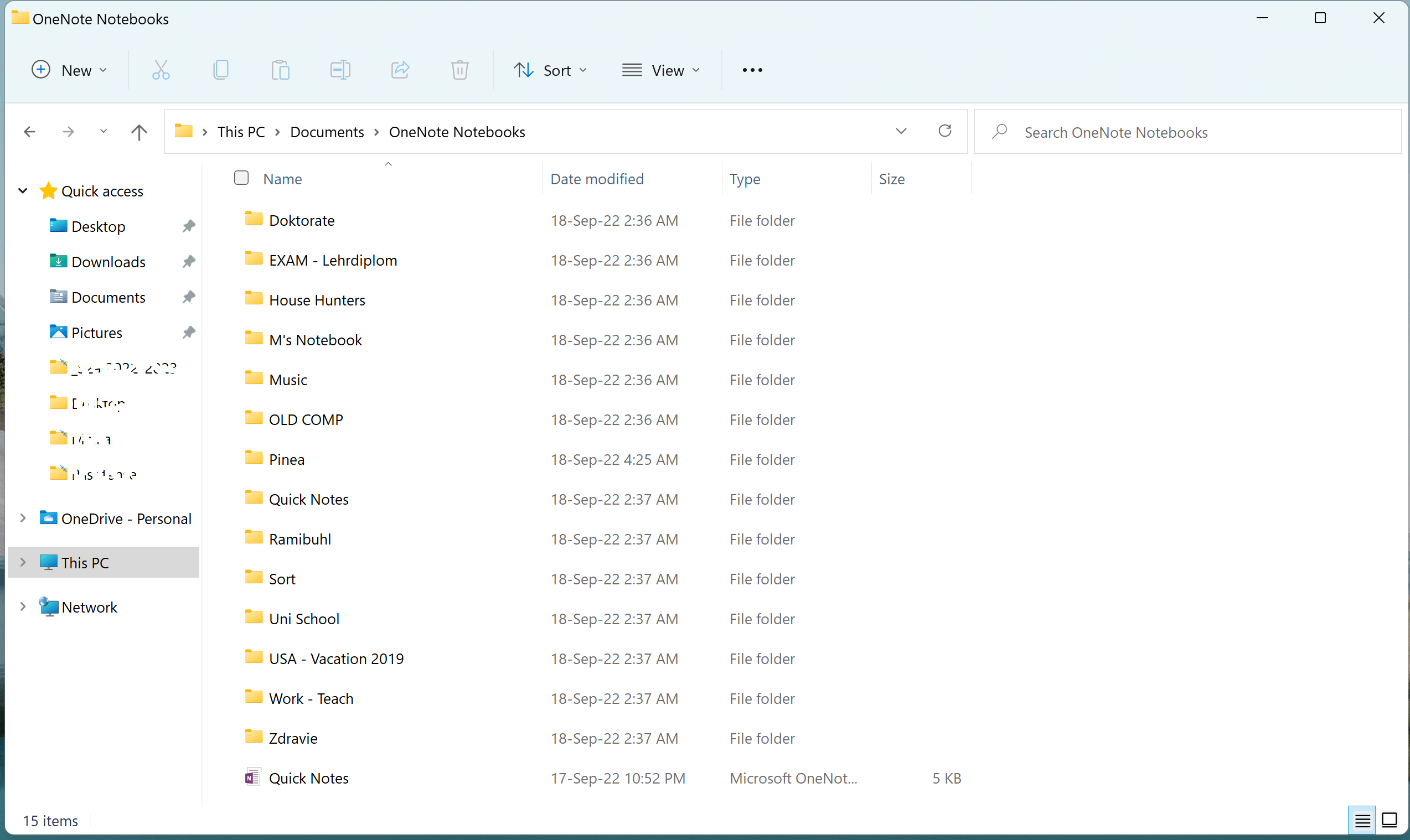Click the address bar folder icon

tap(183, 131)
